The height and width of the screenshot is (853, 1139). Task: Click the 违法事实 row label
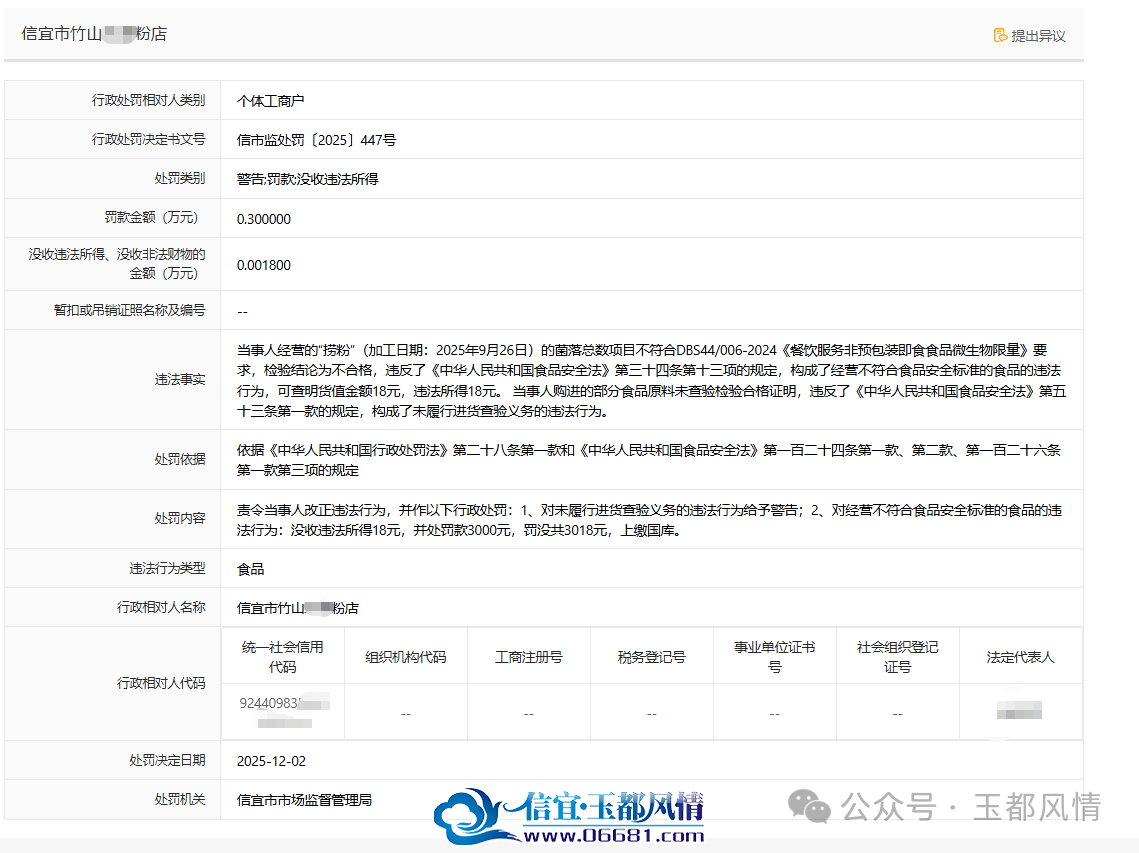pyautogui.click(x=179, y=380)
